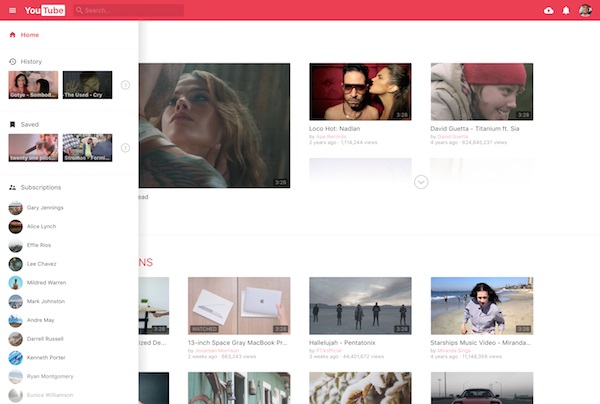
Task: Click the search input field
Action: pyautogui.click(x=130, y=10)
